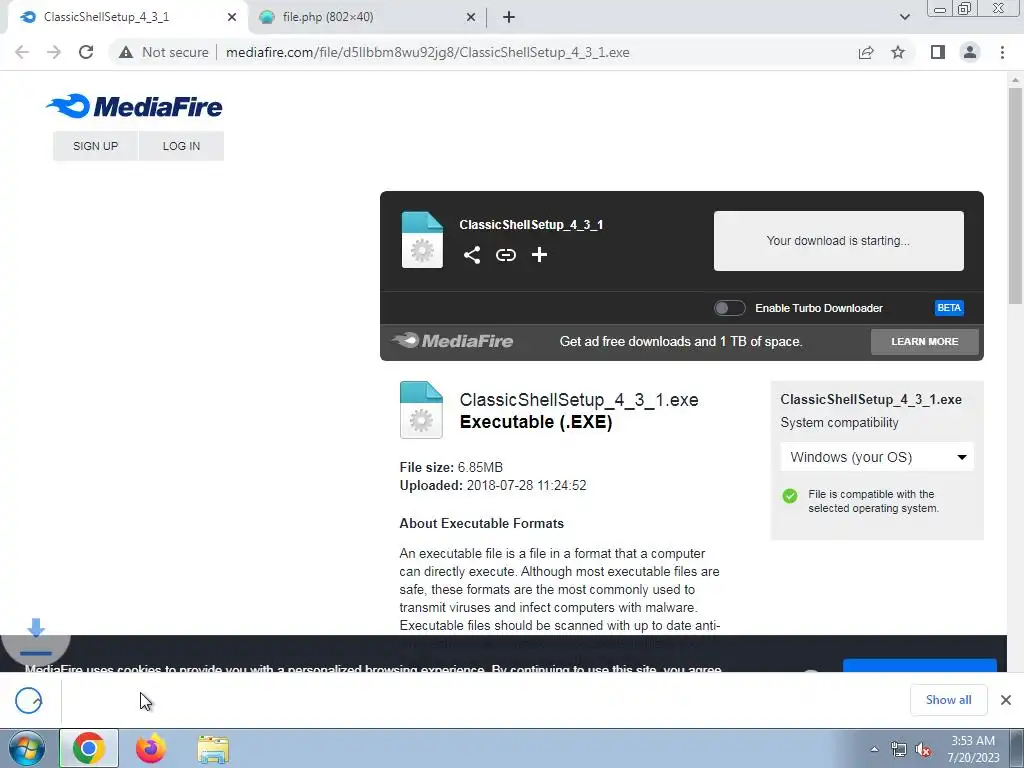Open Windows Explorer from taskbar
Image resolution: width=1024 pixels, height=768 pixels.
point(213,749)
